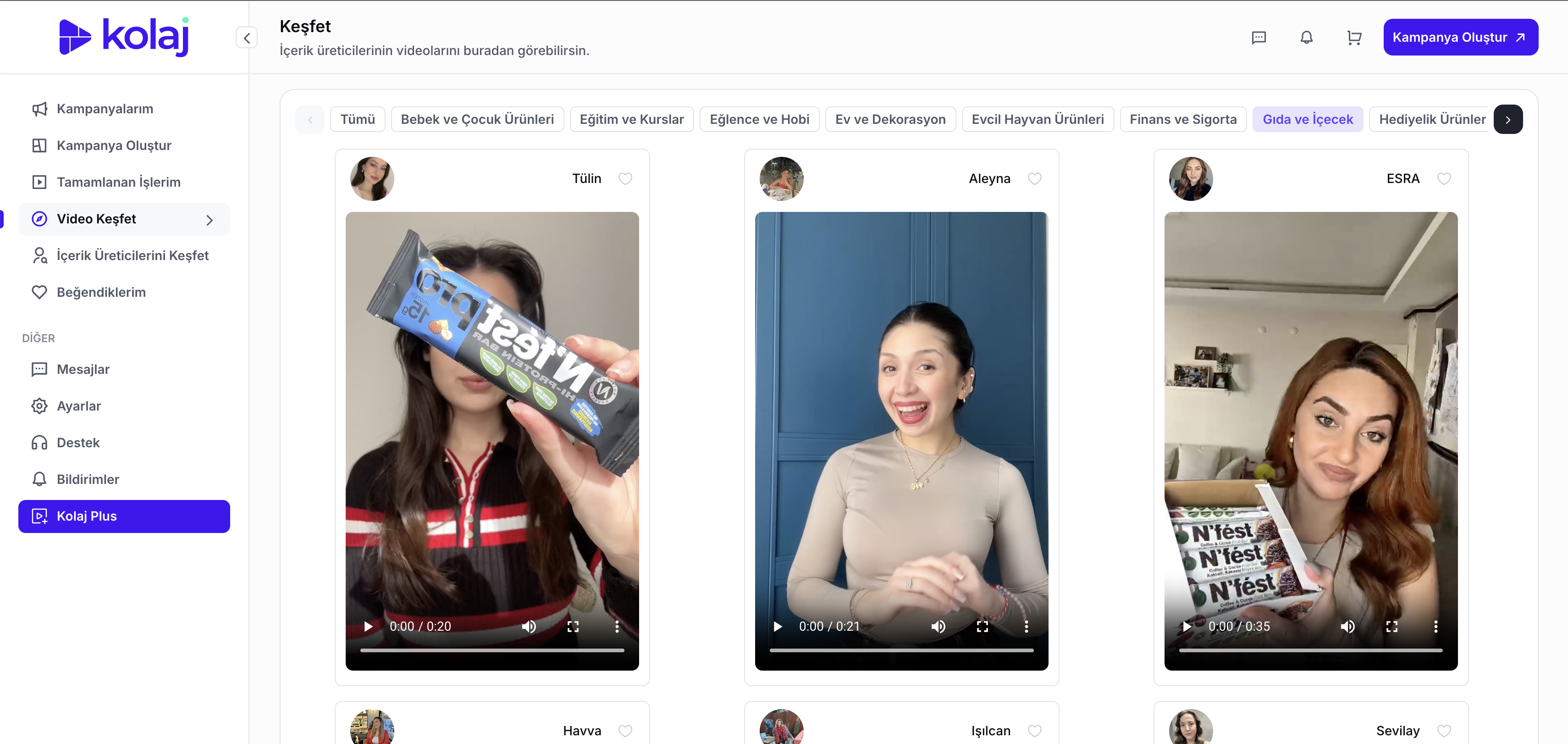Collapse the sidebar with the arrow button

tap(247, 38)
